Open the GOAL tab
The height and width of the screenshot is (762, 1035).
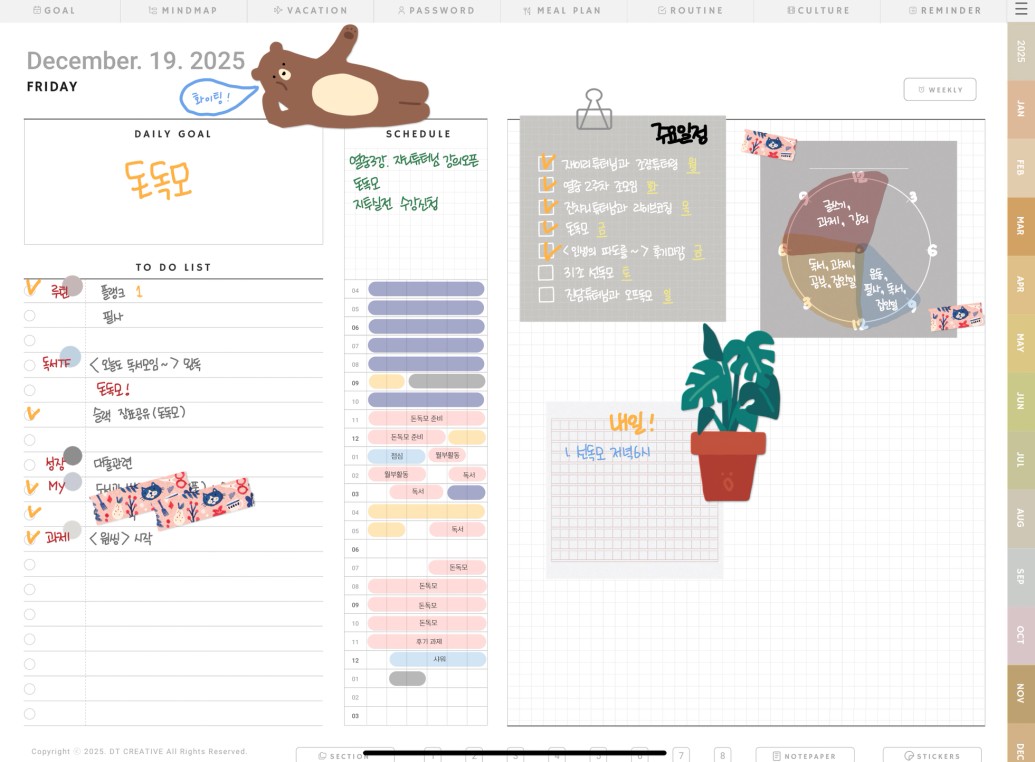pyautogui.click(x=54, y=11)
